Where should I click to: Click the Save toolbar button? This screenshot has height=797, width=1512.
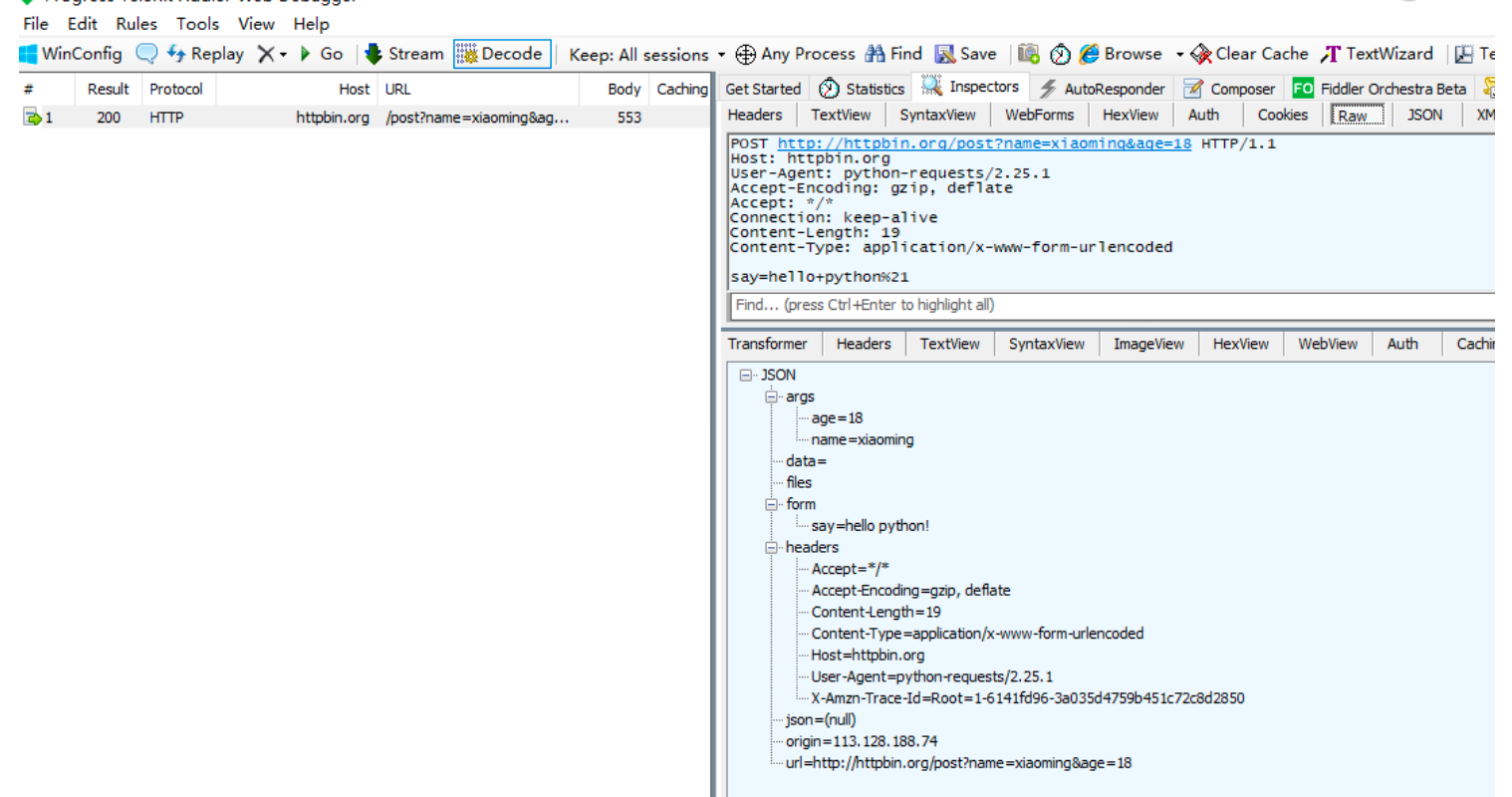point(965,54)
